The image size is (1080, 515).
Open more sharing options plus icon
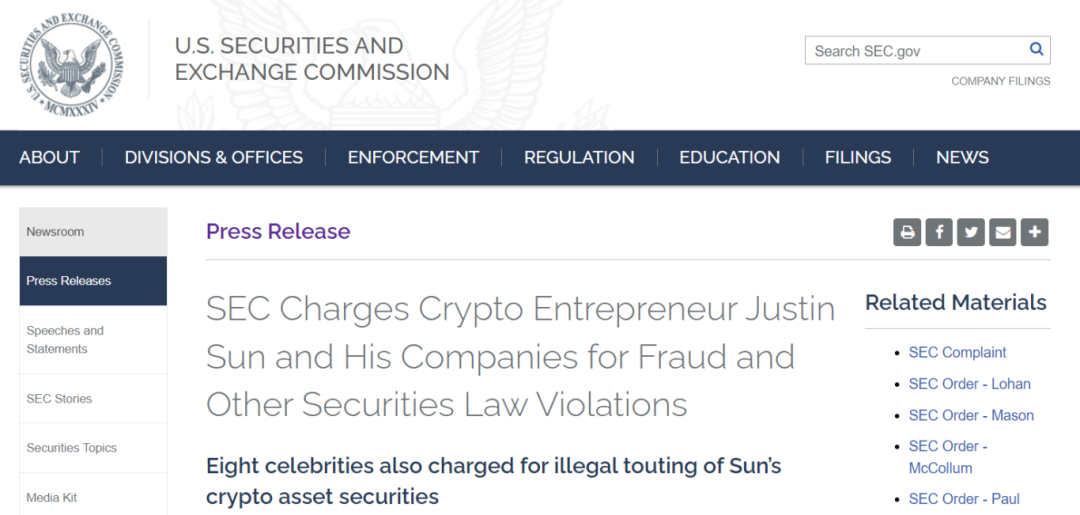coord(1035,232)
